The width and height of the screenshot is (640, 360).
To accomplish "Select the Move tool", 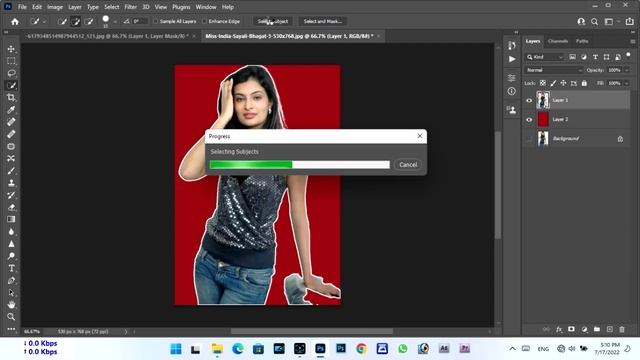I will (x=11, y=49).
